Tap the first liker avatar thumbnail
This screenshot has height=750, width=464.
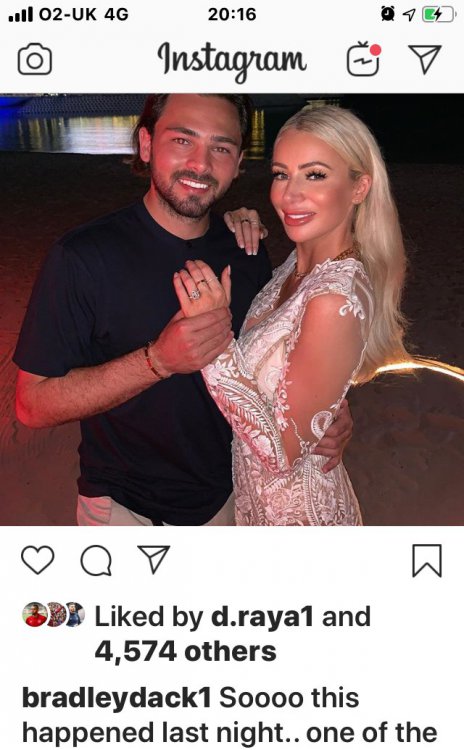[x=35, y=615]
